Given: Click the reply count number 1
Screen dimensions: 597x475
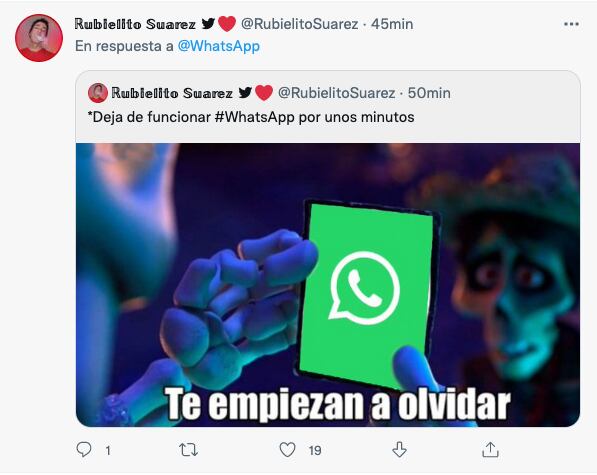Looking at the screenshot, I should (x=108, y=451).
